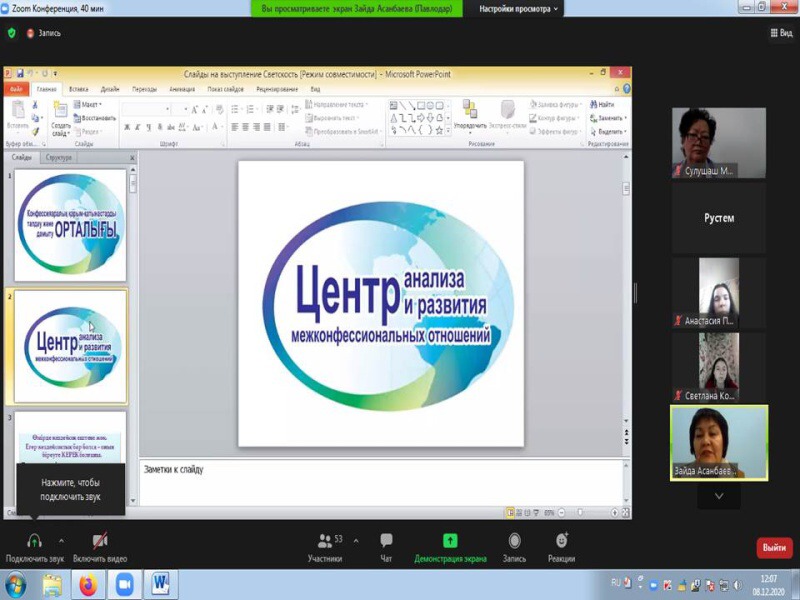Select the rectangle shape in shapes gallery
The height and width of the screenshot is (600, 800).
click(421, 106)
